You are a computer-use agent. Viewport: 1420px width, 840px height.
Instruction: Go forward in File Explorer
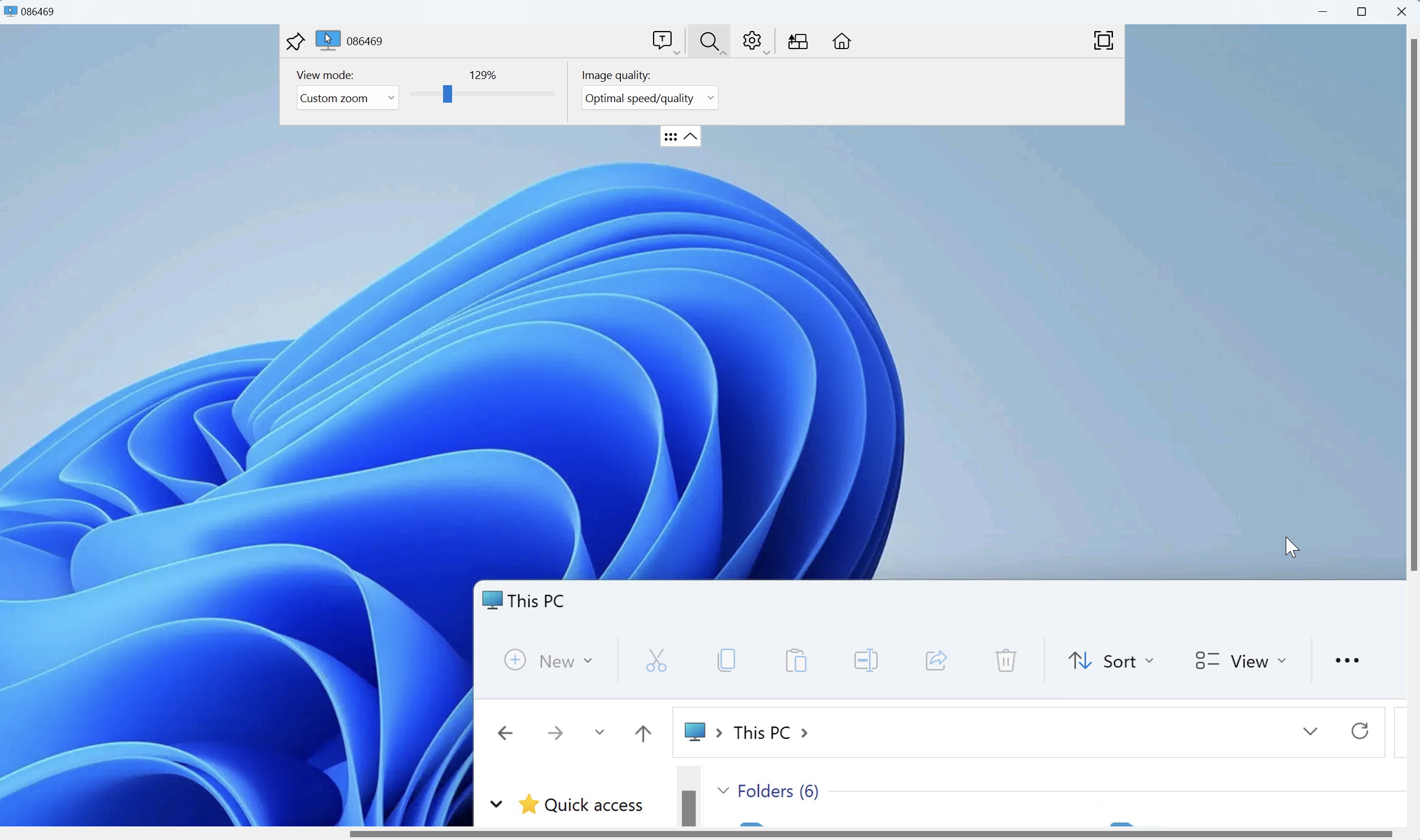[x=555, y=733]
